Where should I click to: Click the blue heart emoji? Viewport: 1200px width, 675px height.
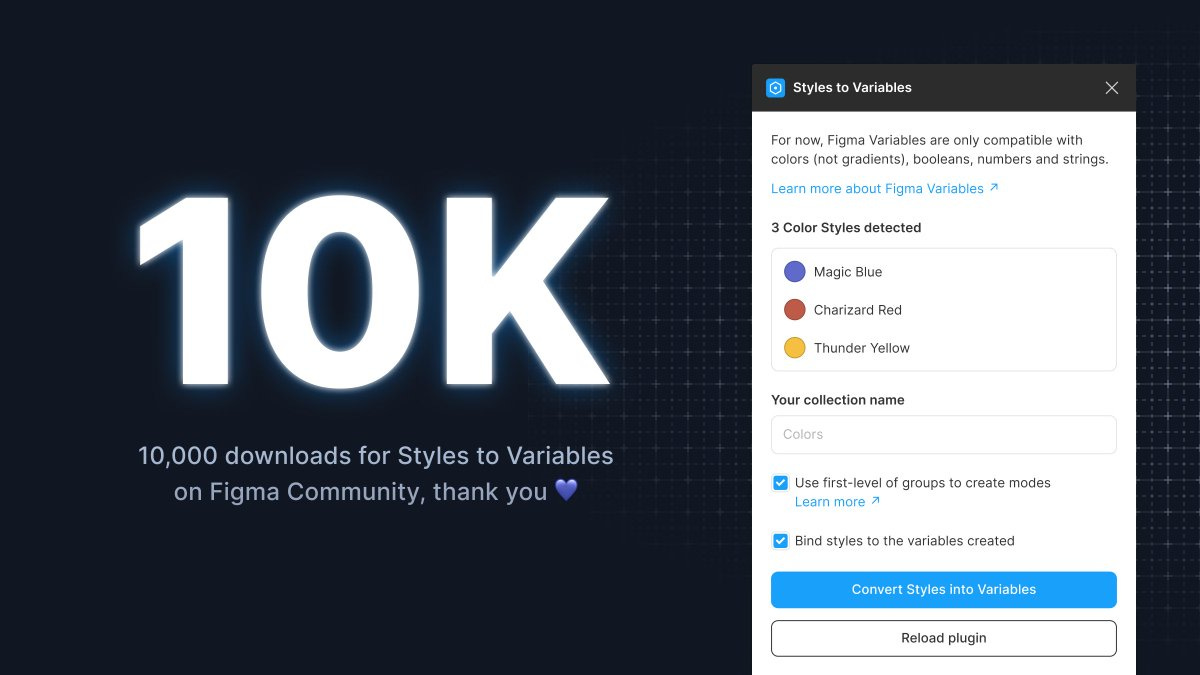(x=566, y=491)
